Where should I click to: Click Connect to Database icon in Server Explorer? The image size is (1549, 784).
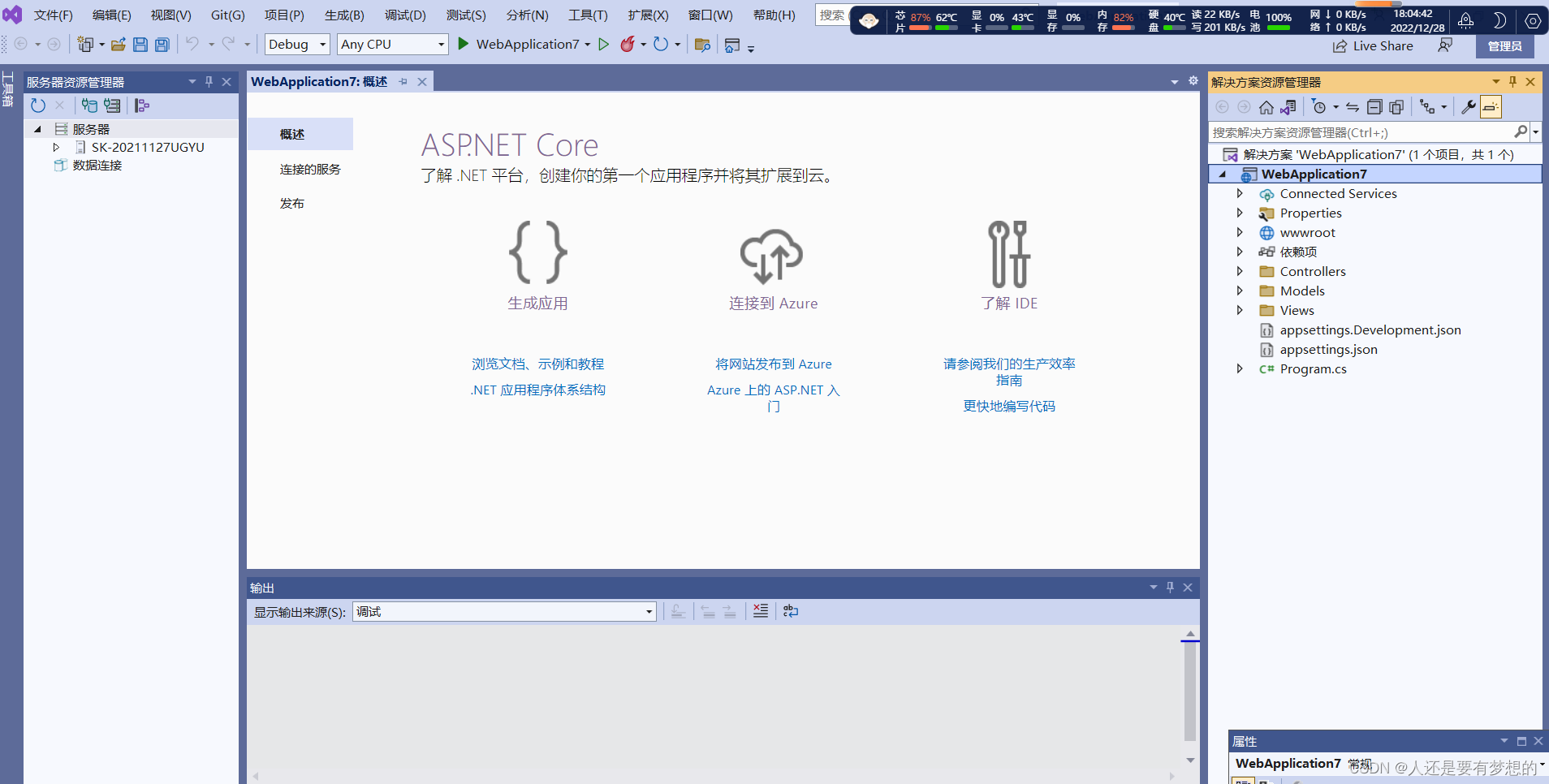89,106
